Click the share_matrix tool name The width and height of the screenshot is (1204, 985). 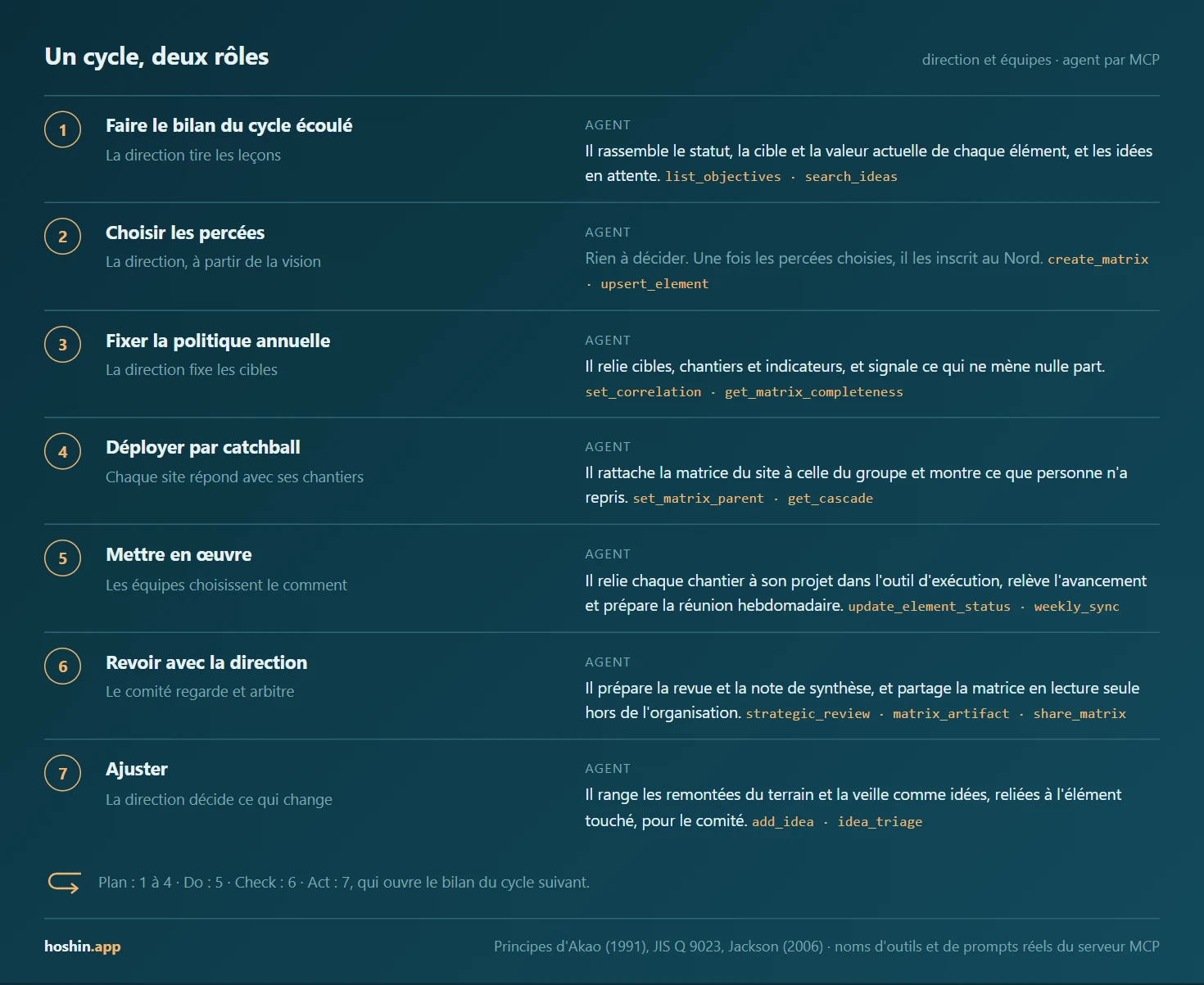click(x=1080, y=714)
